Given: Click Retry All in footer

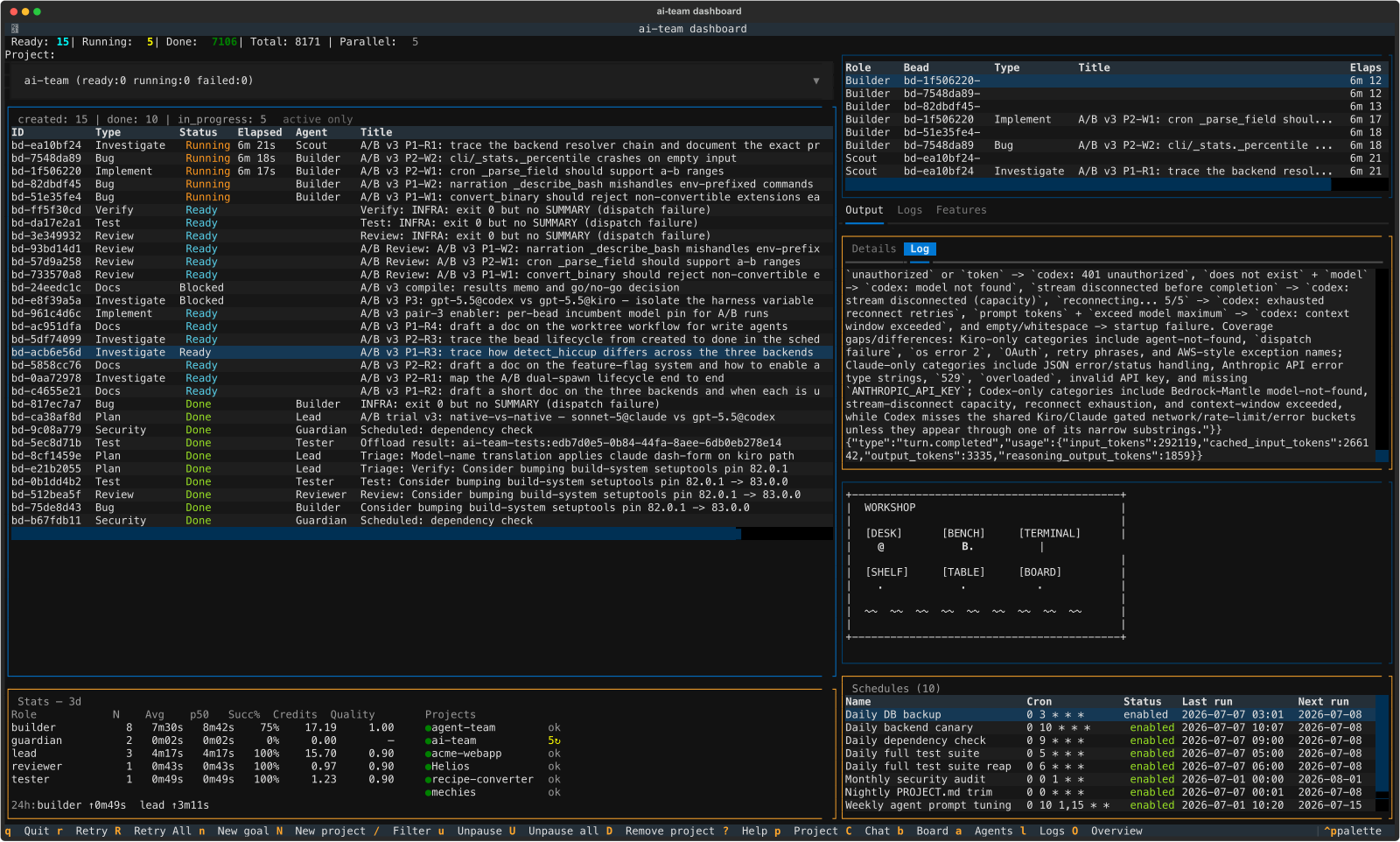Looking at the screenshot, I should point(162,831).
